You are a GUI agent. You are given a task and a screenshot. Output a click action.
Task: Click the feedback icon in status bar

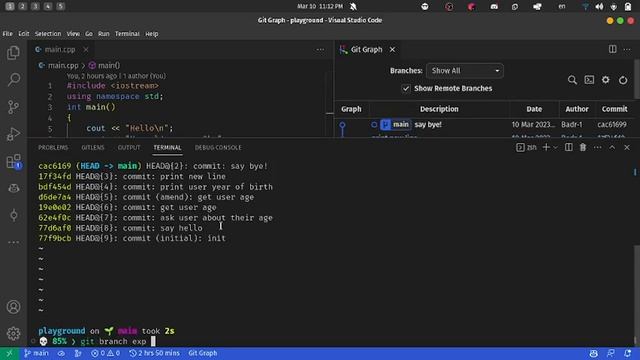(611, 353)
